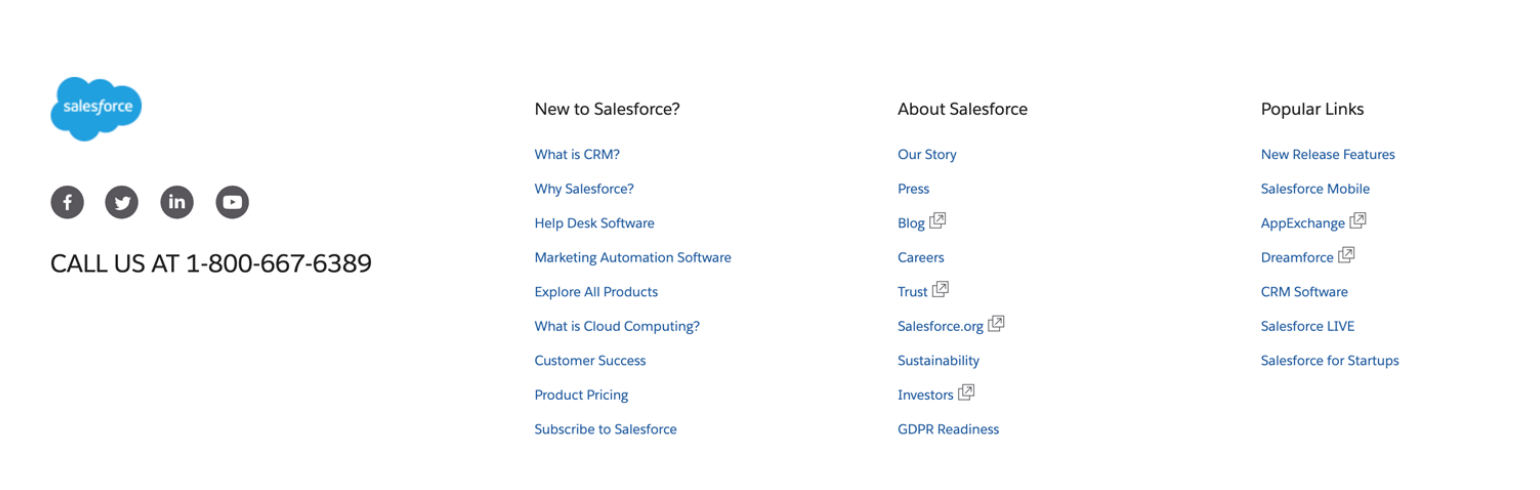Open the Twitter social icon

122,202
